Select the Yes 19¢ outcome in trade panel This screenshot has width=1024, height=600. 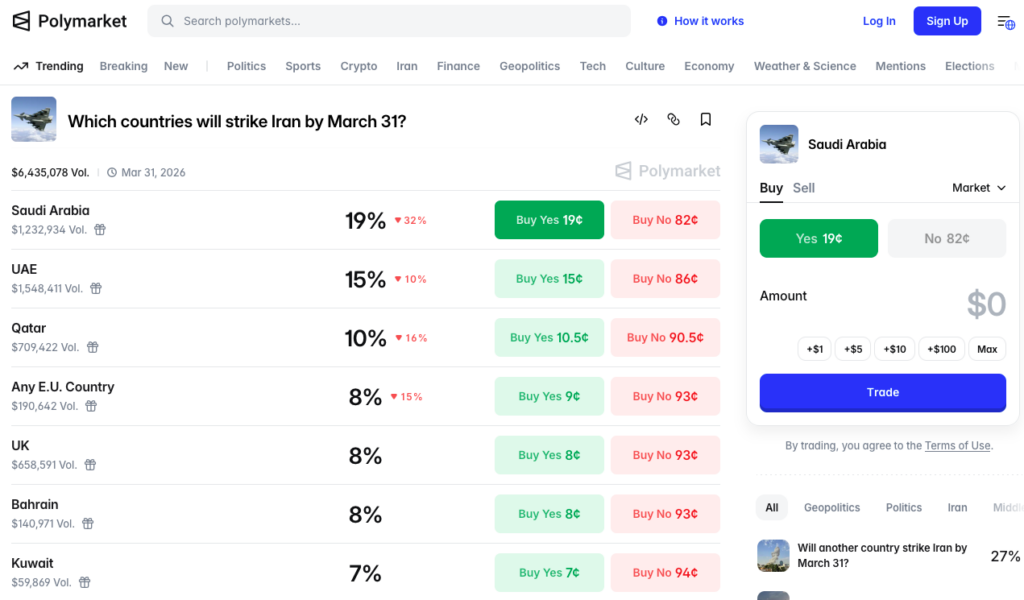coord(818,239)
